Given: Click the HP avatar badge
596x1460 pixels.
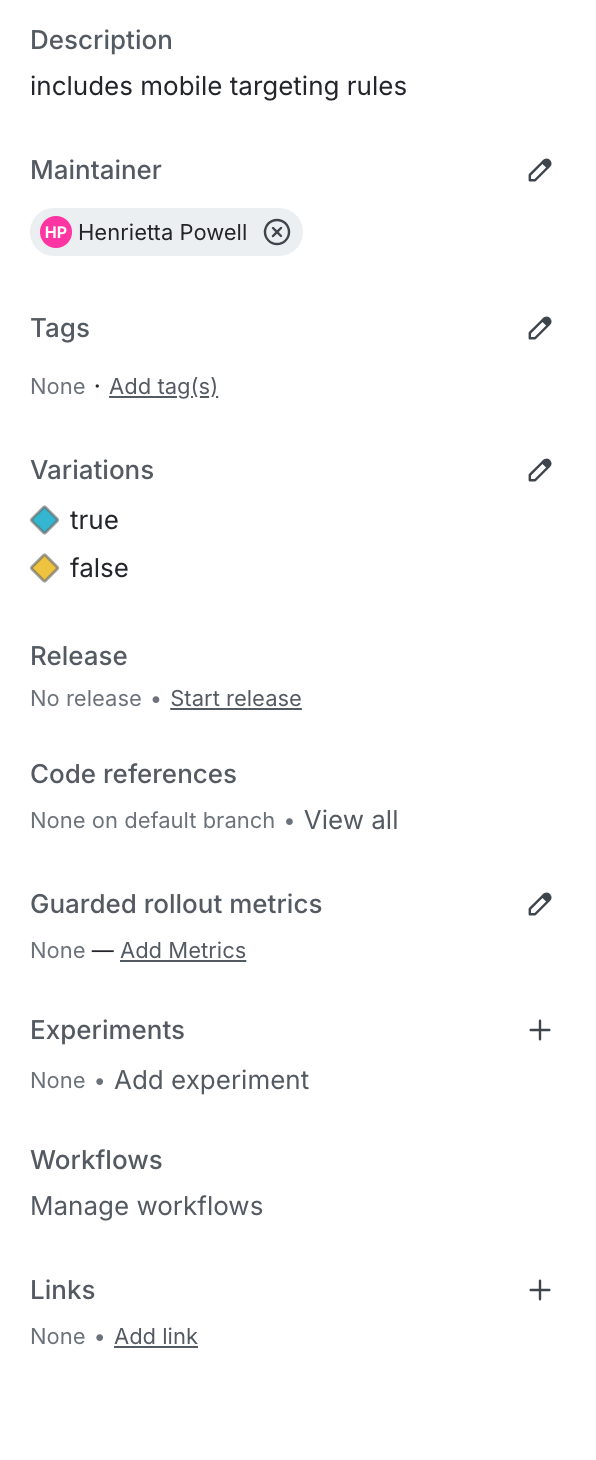Looking at the screenshot, I should (x=55, y=231).
